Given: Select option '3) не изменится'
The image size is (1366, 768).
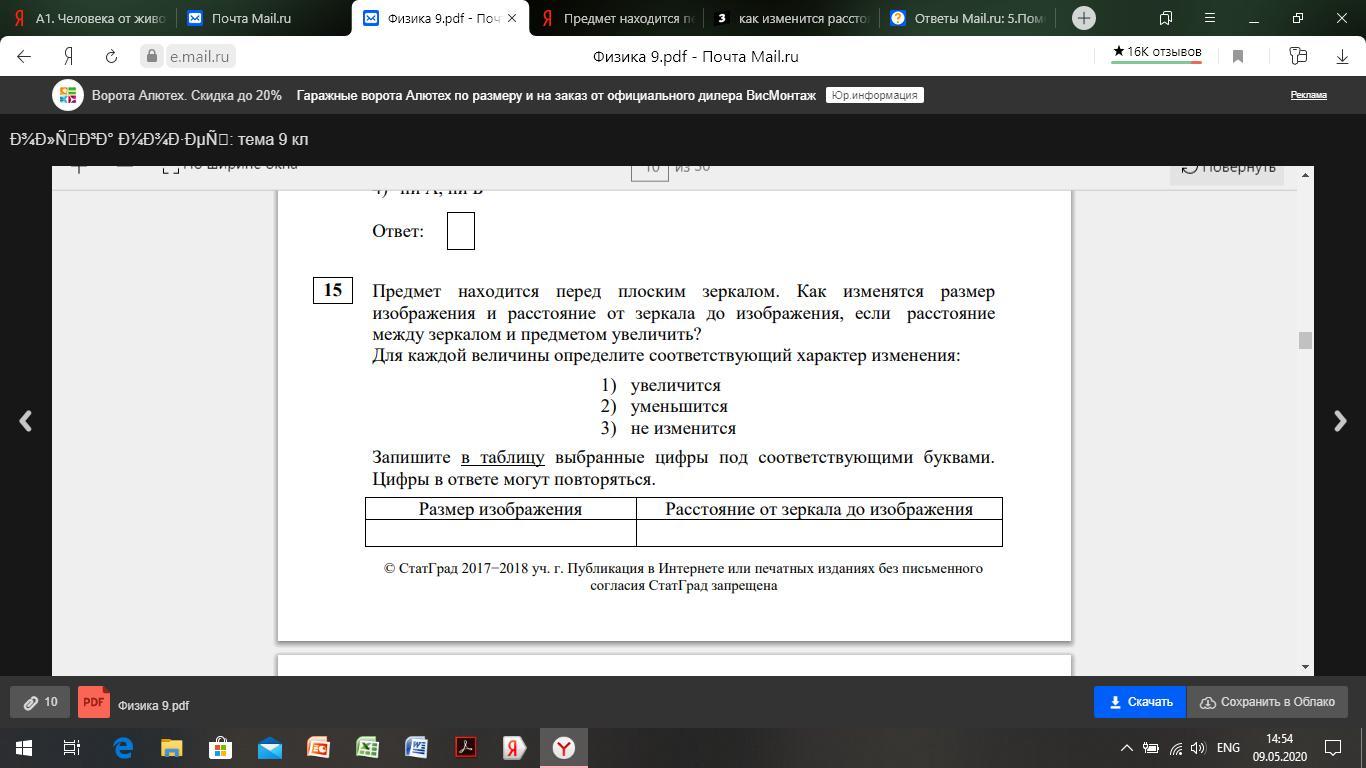Looking at the screenshot, I should 668,428.
